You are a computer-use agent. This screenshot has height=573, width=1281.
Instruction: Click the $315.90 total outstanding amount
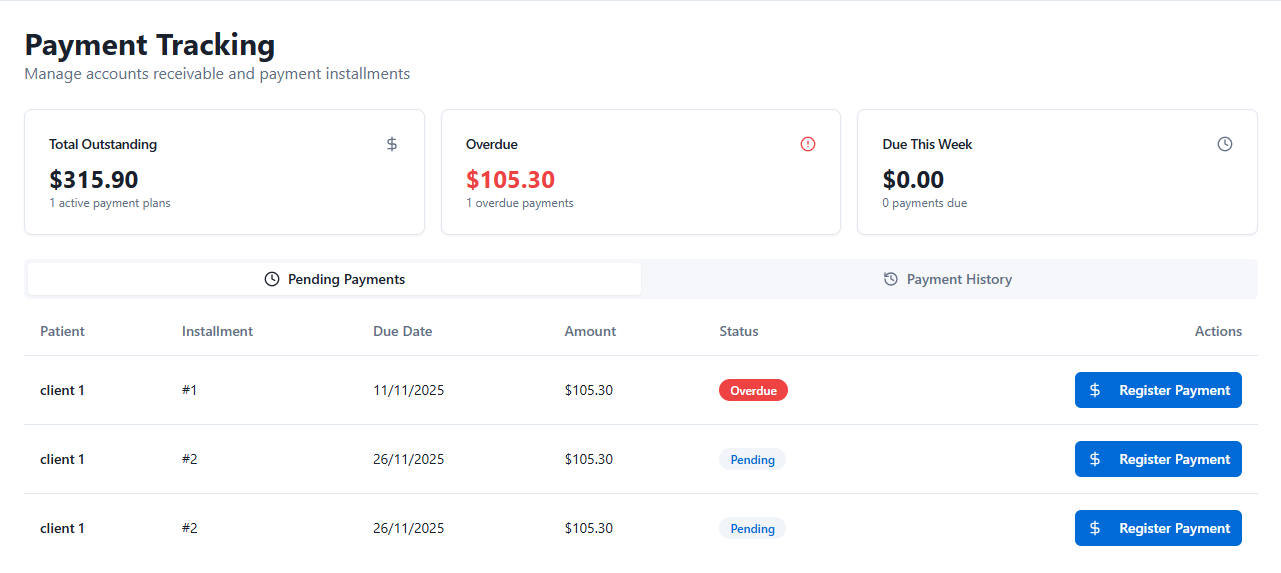coord(94,180)
